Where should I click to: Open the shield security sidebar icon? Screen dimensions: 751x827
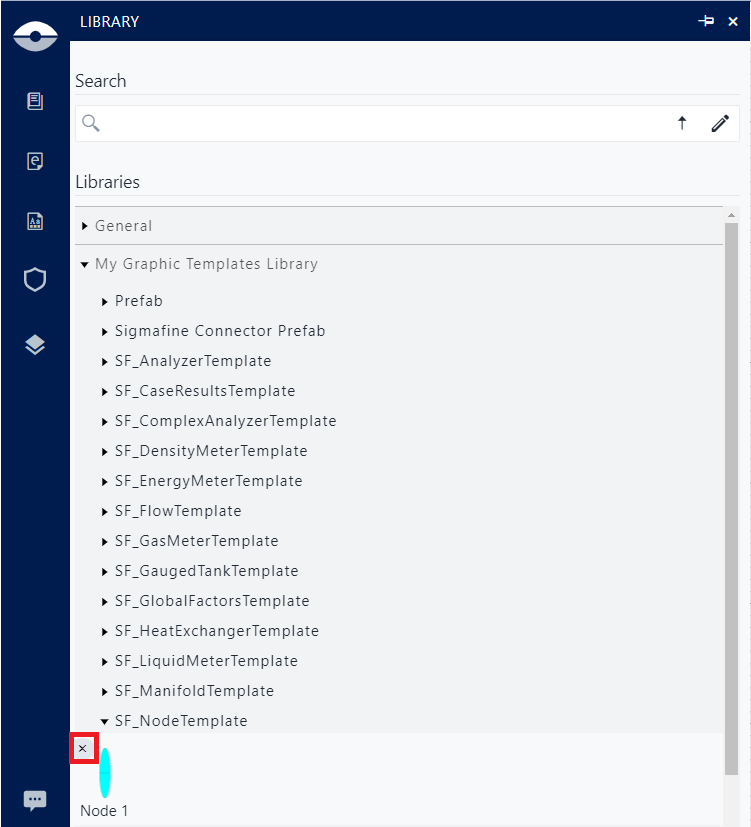[x=35, y=280]
